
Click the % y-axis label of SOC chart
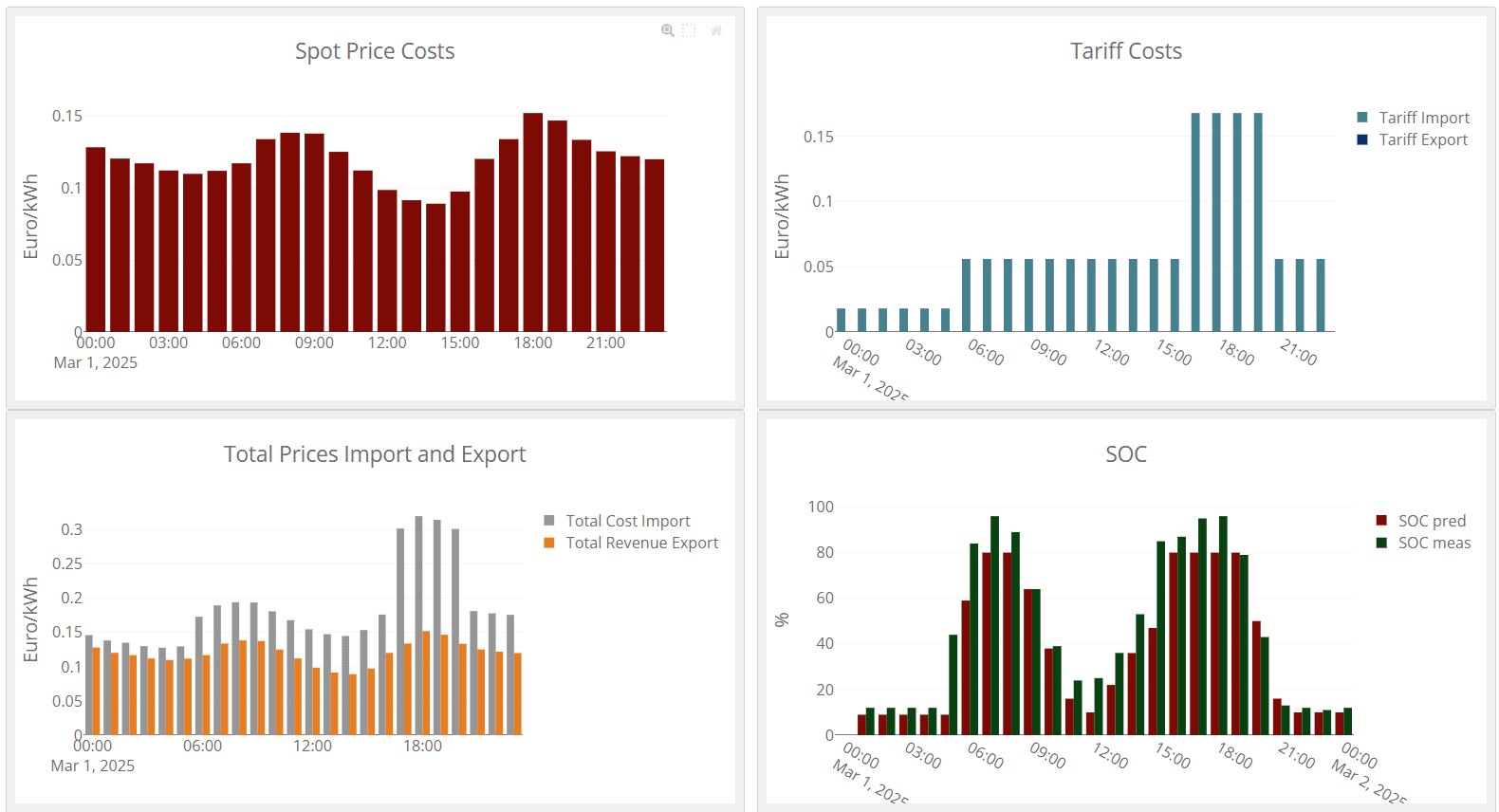pos(782,619)
